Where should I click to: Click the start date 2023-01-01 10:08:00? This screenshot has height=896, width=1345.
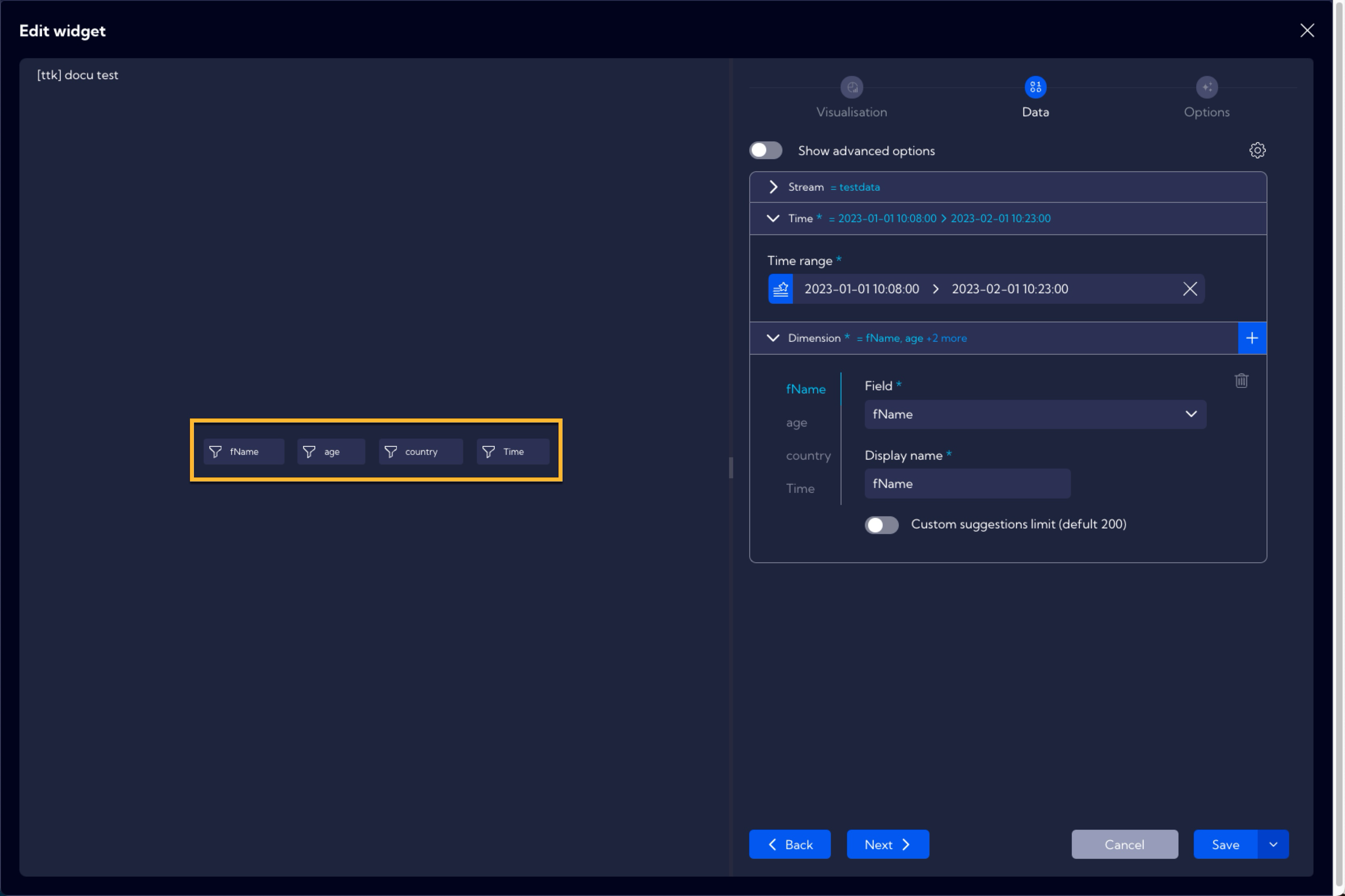point(861,289)
